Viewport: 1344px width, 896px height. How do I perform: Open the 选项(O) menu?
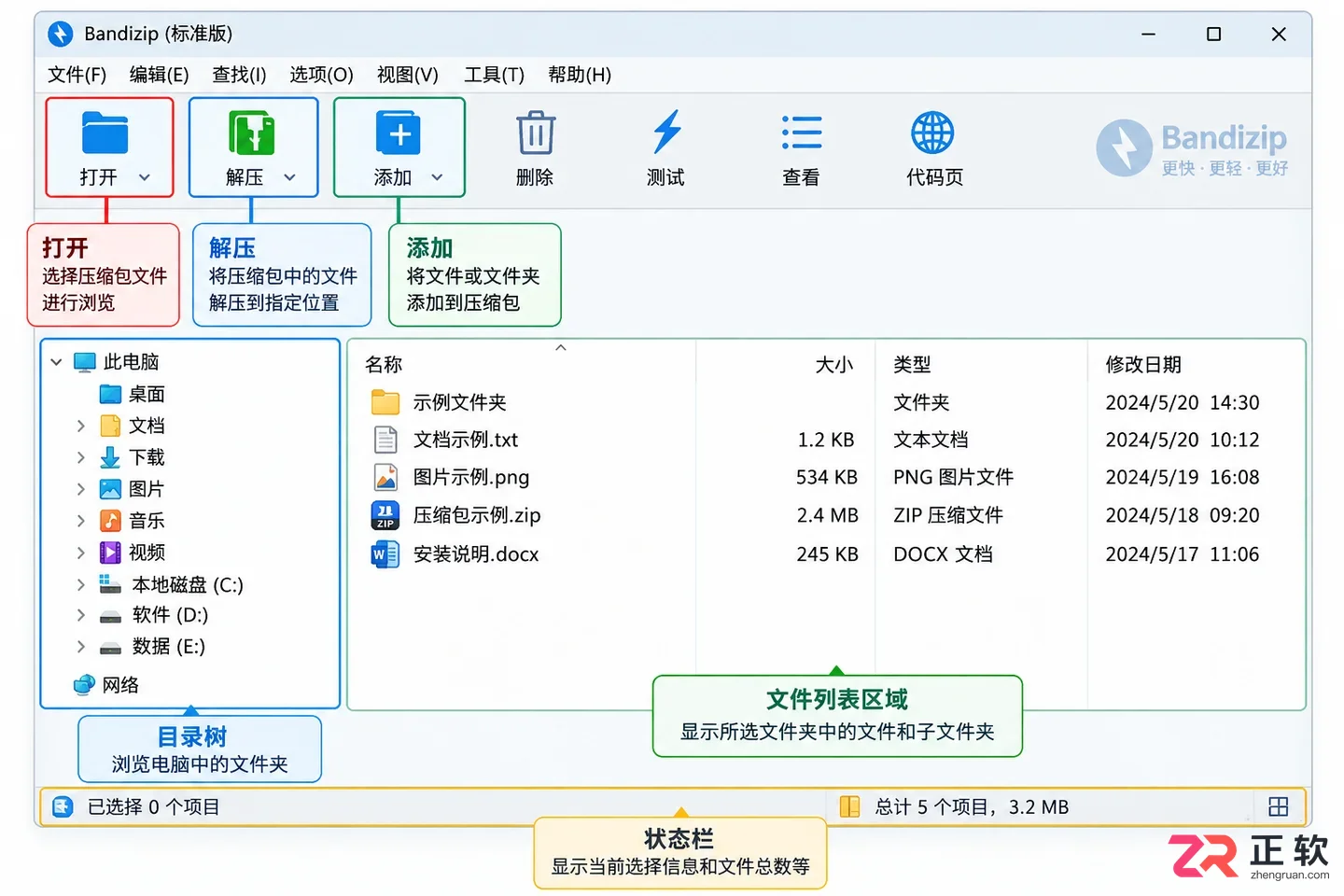pos(321,75)
